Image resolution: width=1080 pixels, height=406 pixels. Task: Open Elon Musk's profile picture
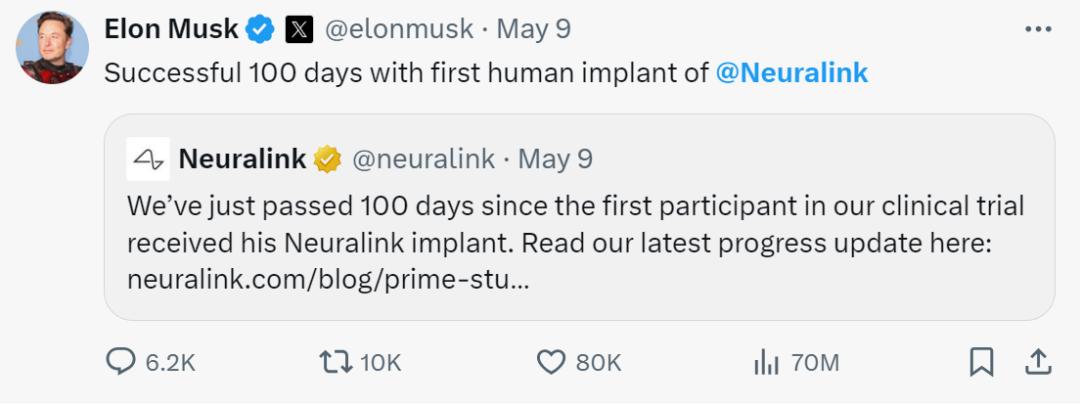[x=53, y=49]
